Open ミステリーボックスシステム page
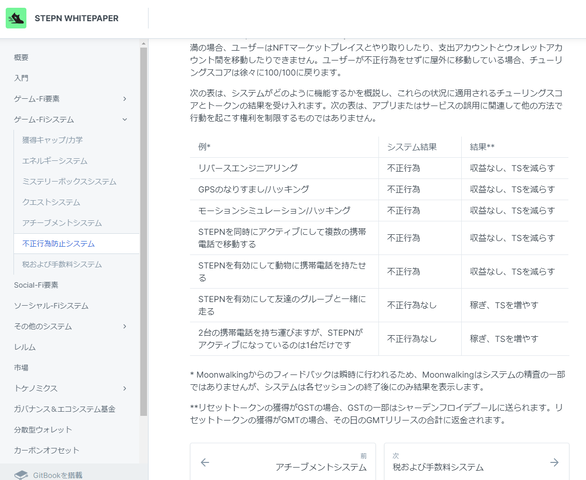The image size is (586, 480). pos(69,182)
